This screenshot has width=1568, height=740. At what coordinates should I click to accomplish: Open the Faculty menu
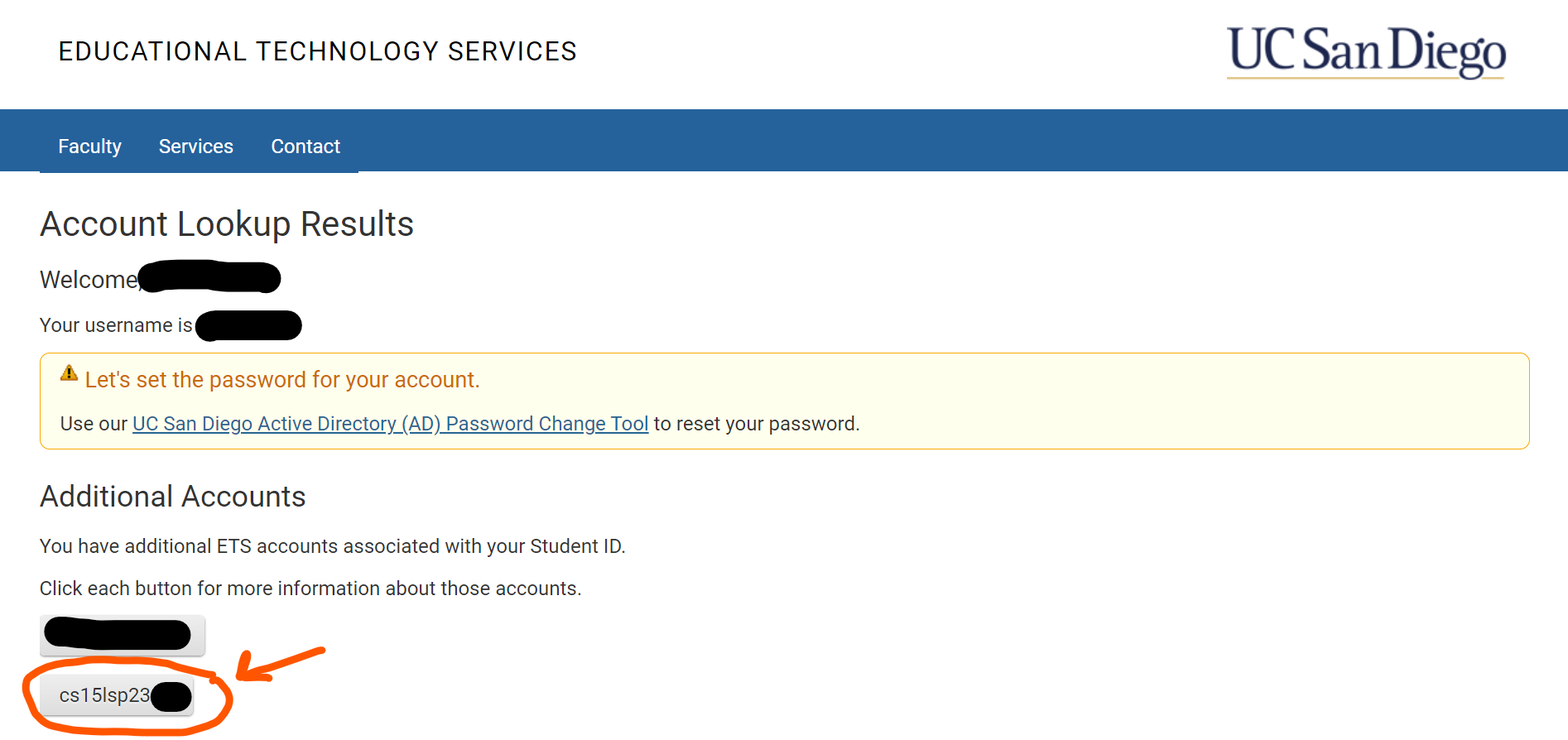pos(89,147)
